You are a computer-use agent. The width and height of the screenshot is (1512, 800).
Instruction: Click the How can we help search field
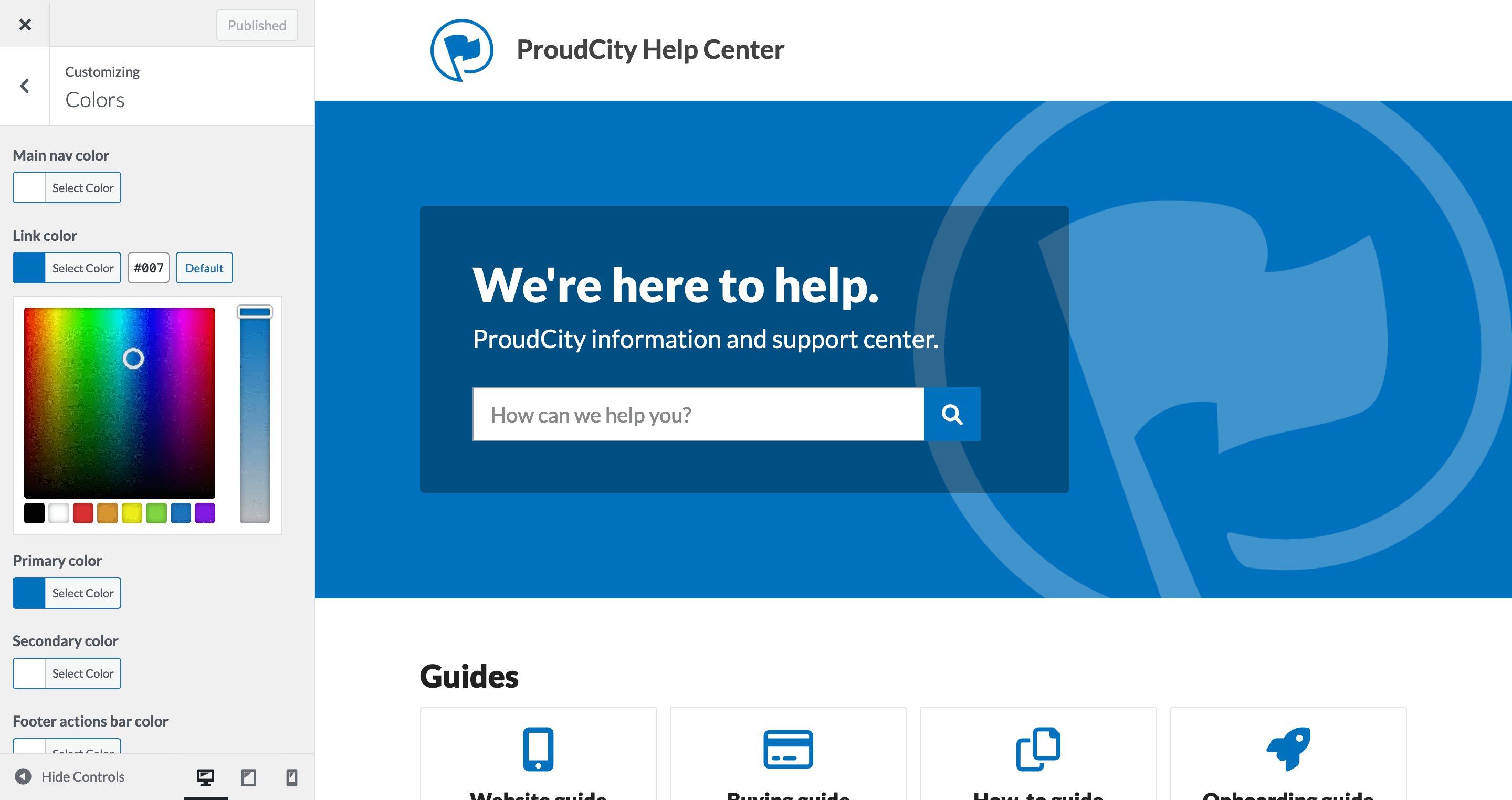(x=698, y=413)
